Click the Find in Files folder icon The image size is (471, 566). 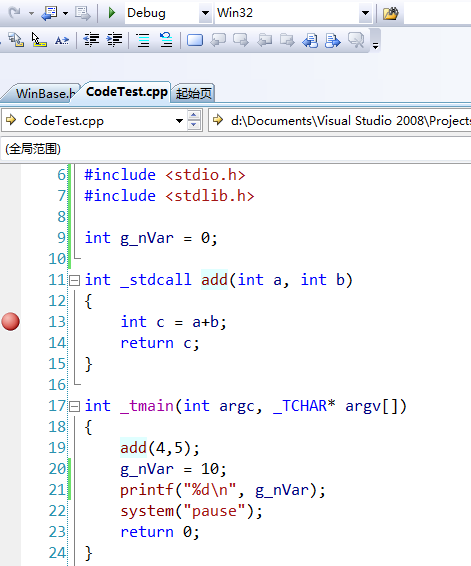coord(391,13)
